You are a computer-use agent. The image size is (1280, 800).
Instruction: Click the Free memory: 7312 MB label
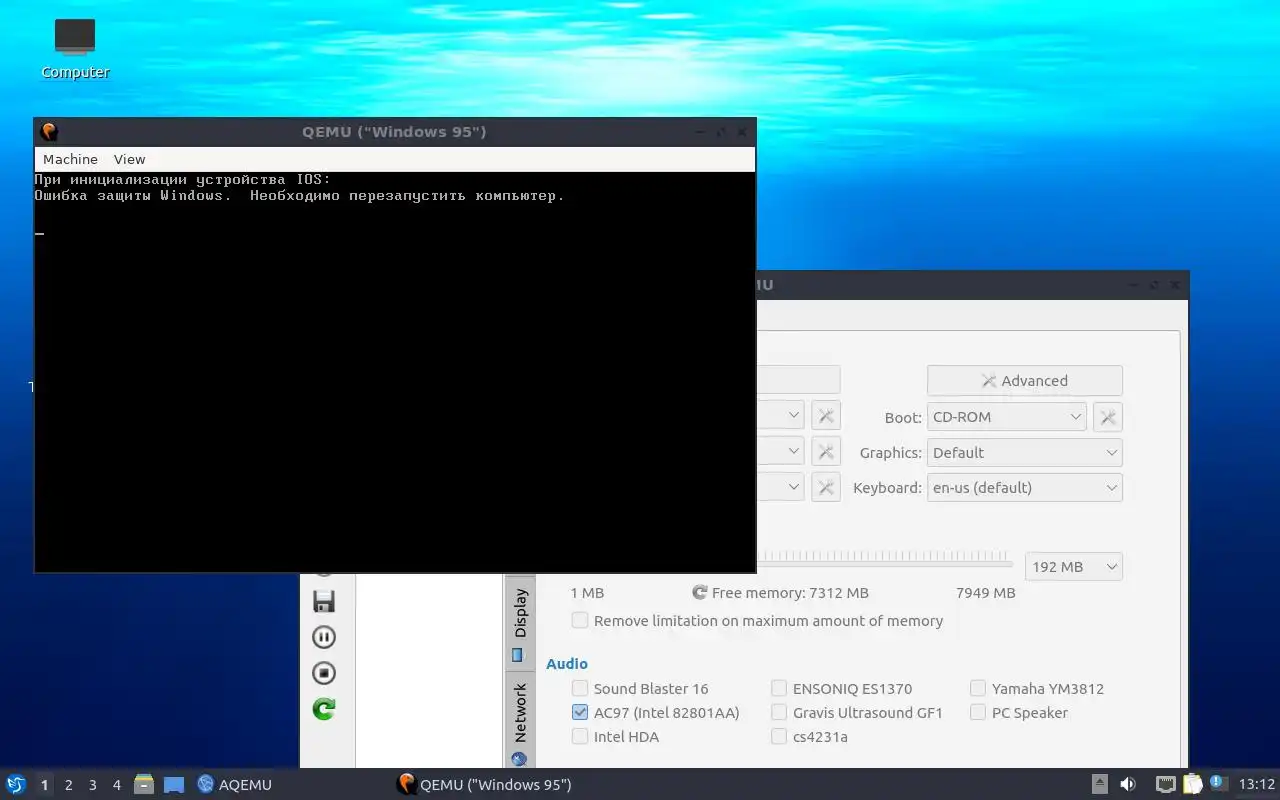click(790, 593)
